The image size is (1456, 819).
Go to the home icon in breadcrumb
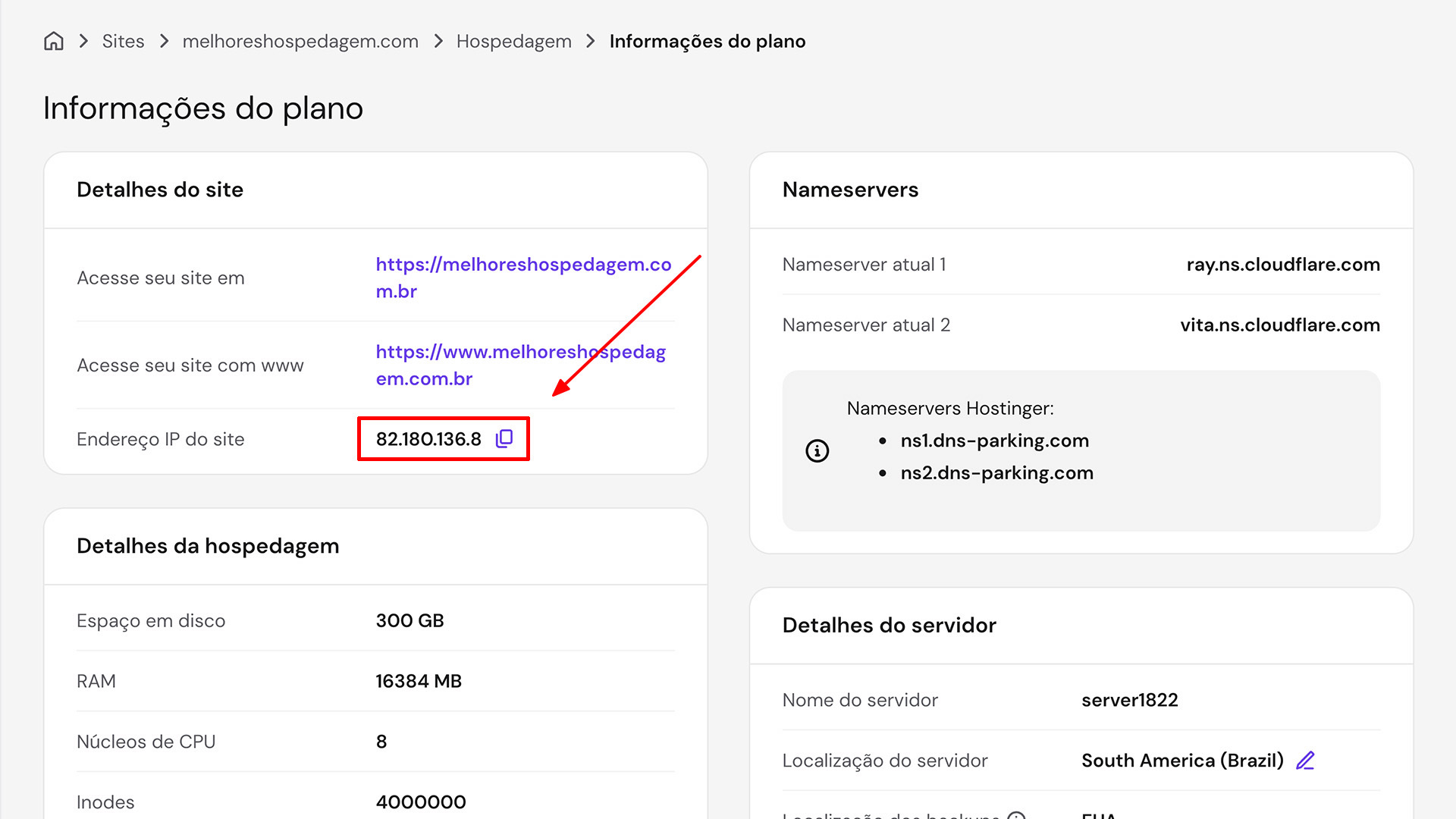(54, 41)
